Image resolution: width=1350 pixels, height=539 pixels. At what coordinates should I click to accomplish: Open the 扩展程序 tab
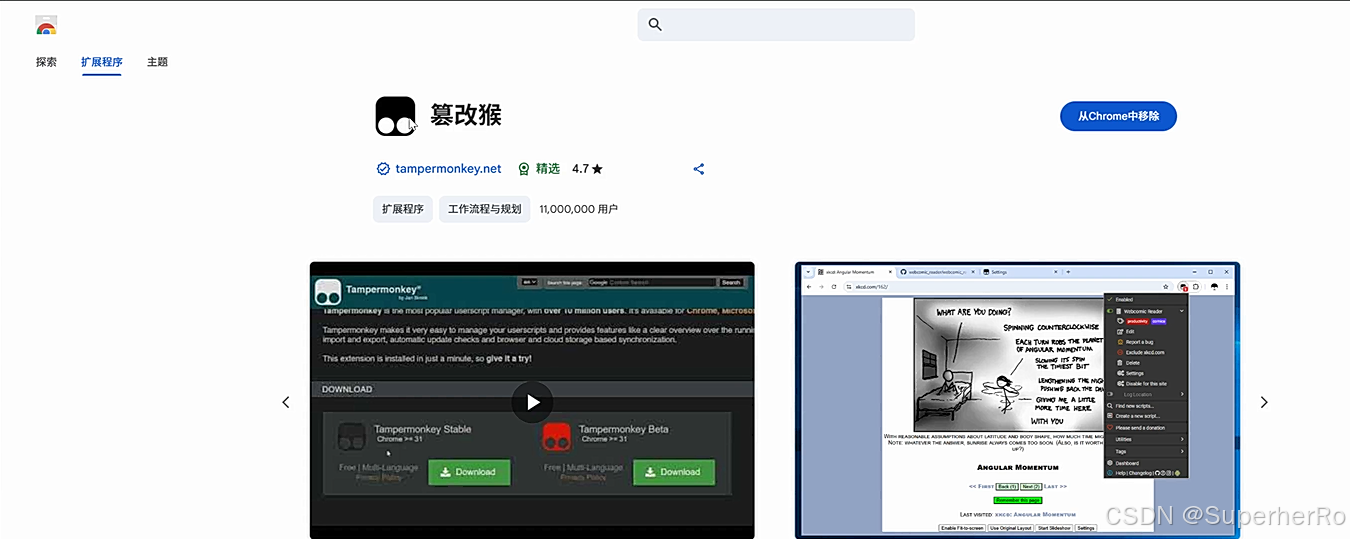tap(102, 62)
